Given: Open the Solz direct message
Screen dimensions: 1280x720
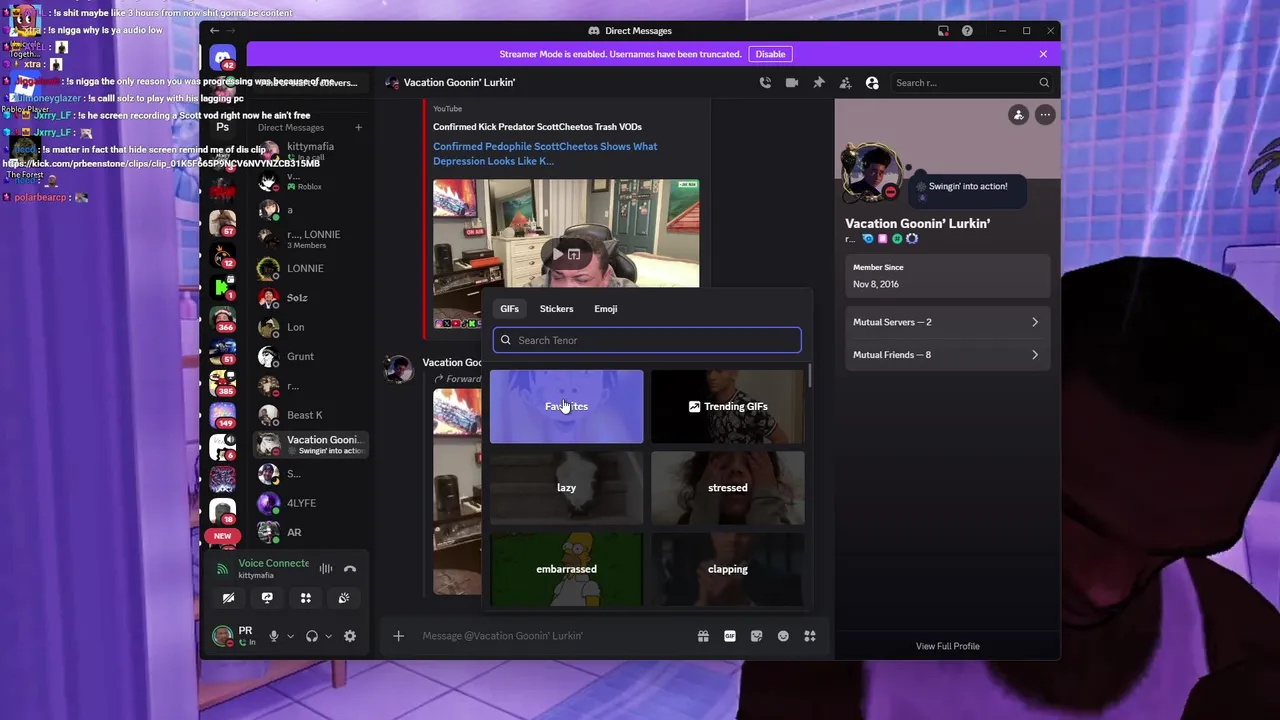Looking at the screenshot, I should click(x=310, y=298).
